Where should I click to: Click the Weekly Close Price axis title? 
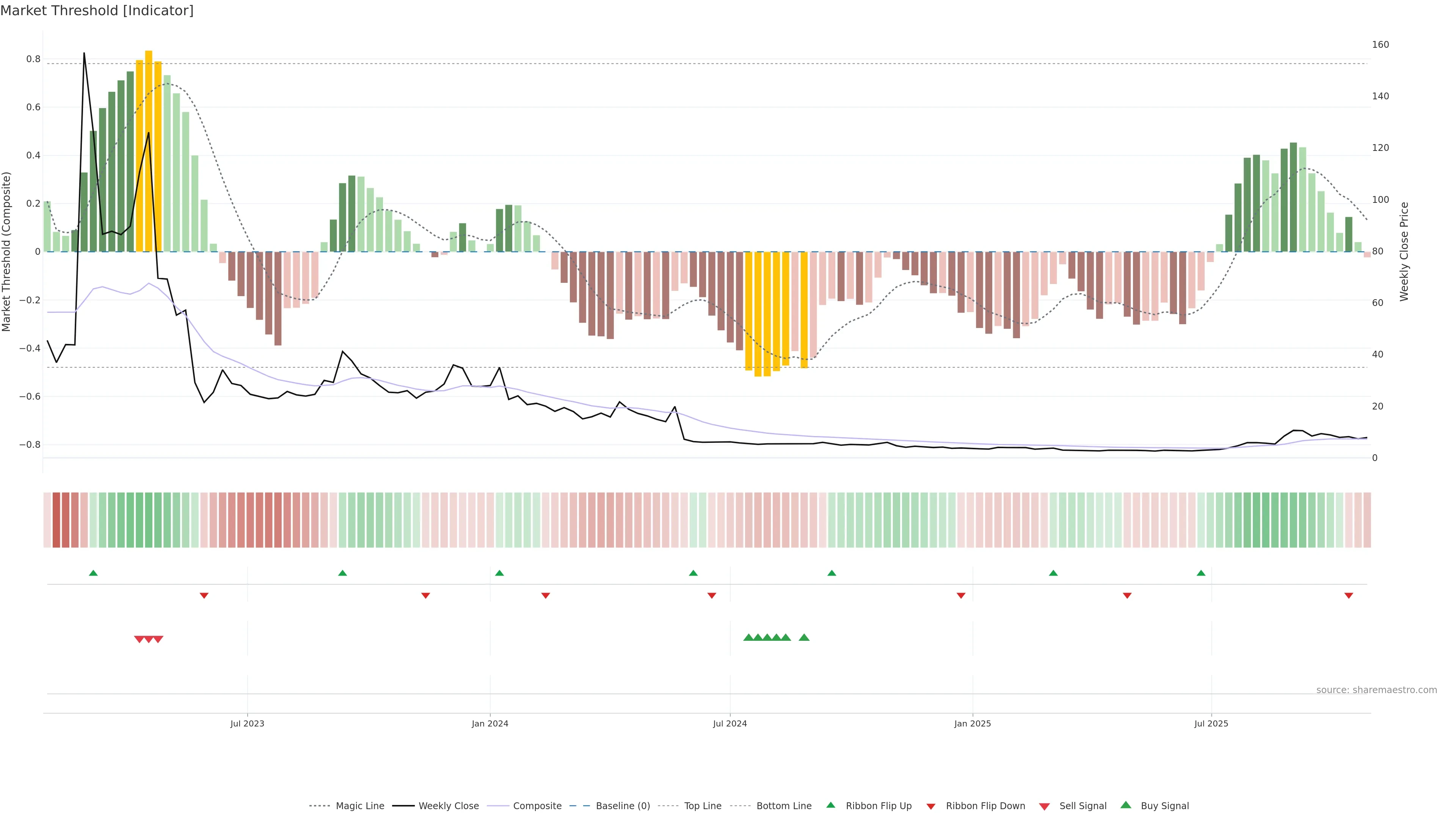point(1404,251)
